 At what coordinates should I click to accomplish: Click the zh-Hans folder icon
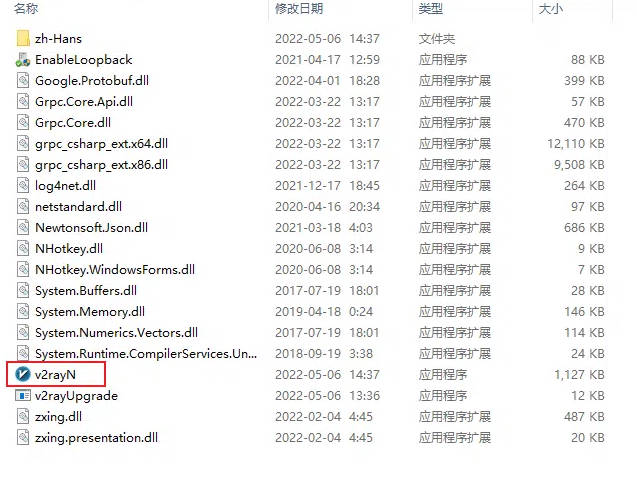tap(23, 39)
